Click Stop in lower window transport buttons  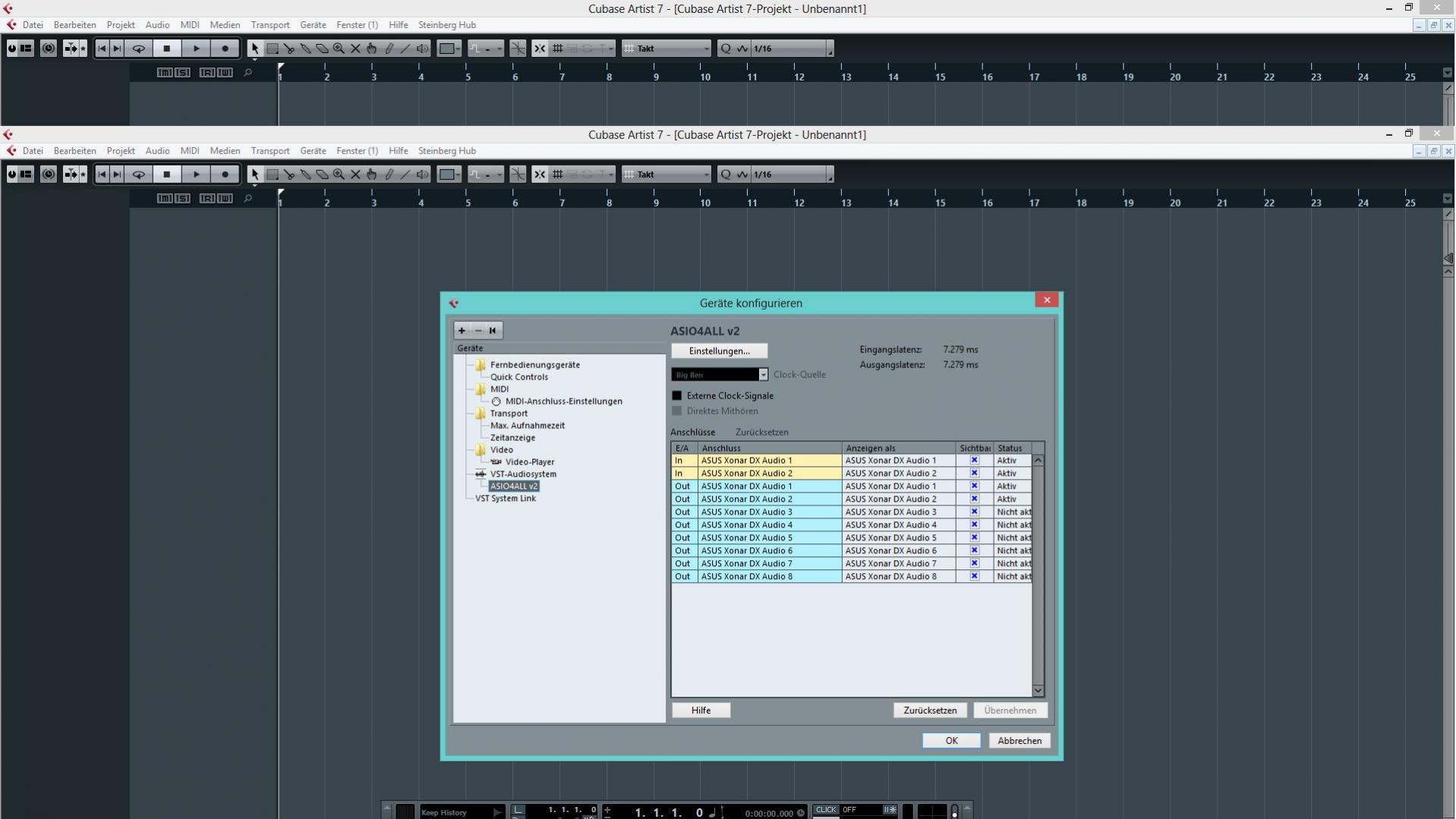click(167, 175)
